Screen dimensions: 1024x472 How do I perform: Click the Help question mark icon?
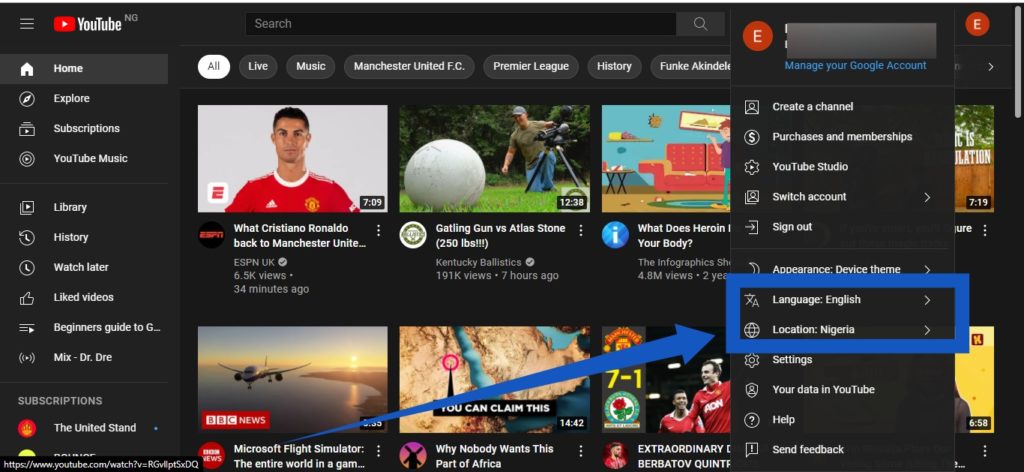pos(752,420)
